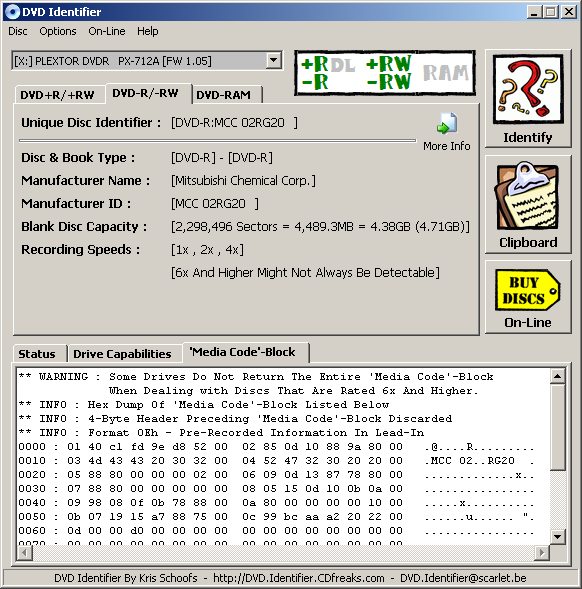Image resolution: width=582 pixels, height=589 pixels.
Task: Open the drive selection dropdown arrow
Action: pyautogui.click(x=274, y=60)
